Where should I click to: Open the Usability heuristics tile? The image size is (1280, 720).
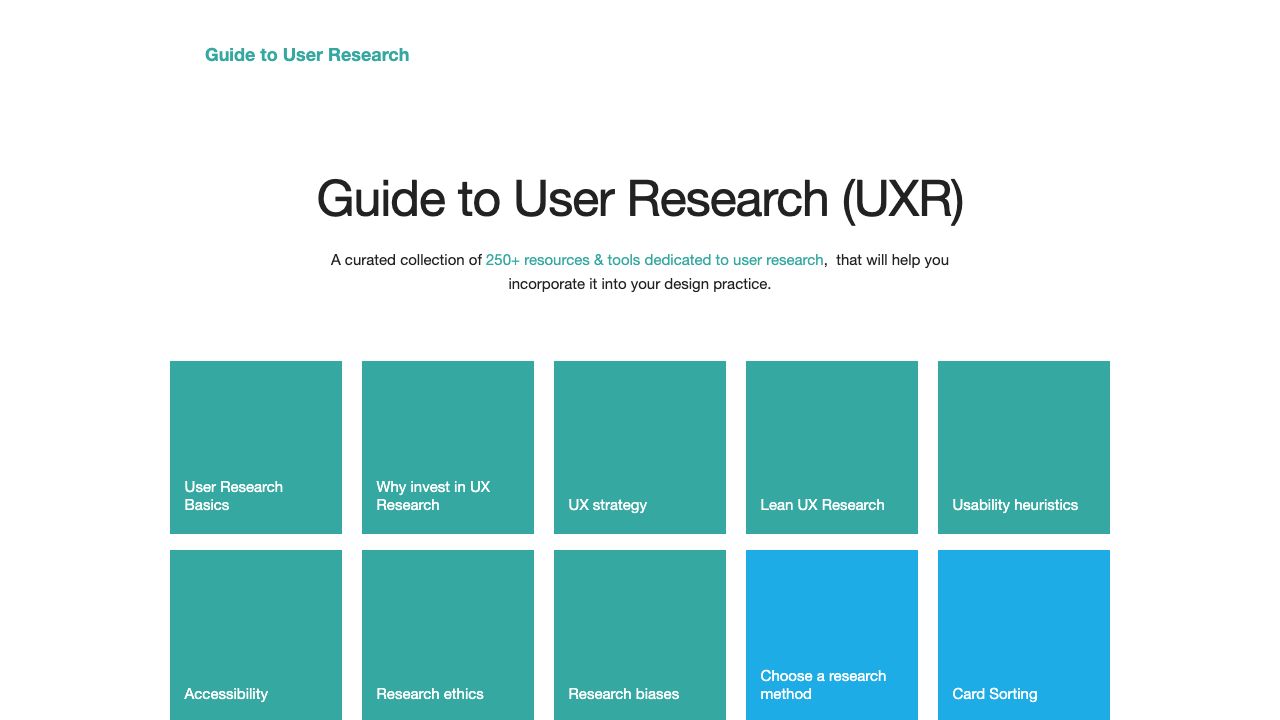click(x=1024, y=447)
